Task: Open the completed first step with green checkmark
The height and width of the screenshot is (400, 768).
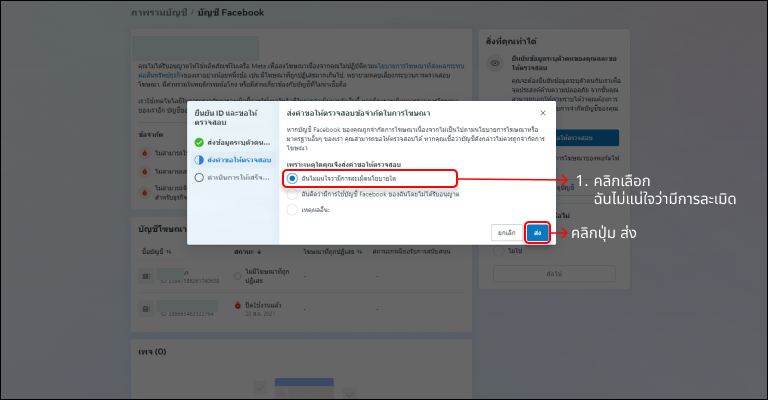Action: click(233, 142)
